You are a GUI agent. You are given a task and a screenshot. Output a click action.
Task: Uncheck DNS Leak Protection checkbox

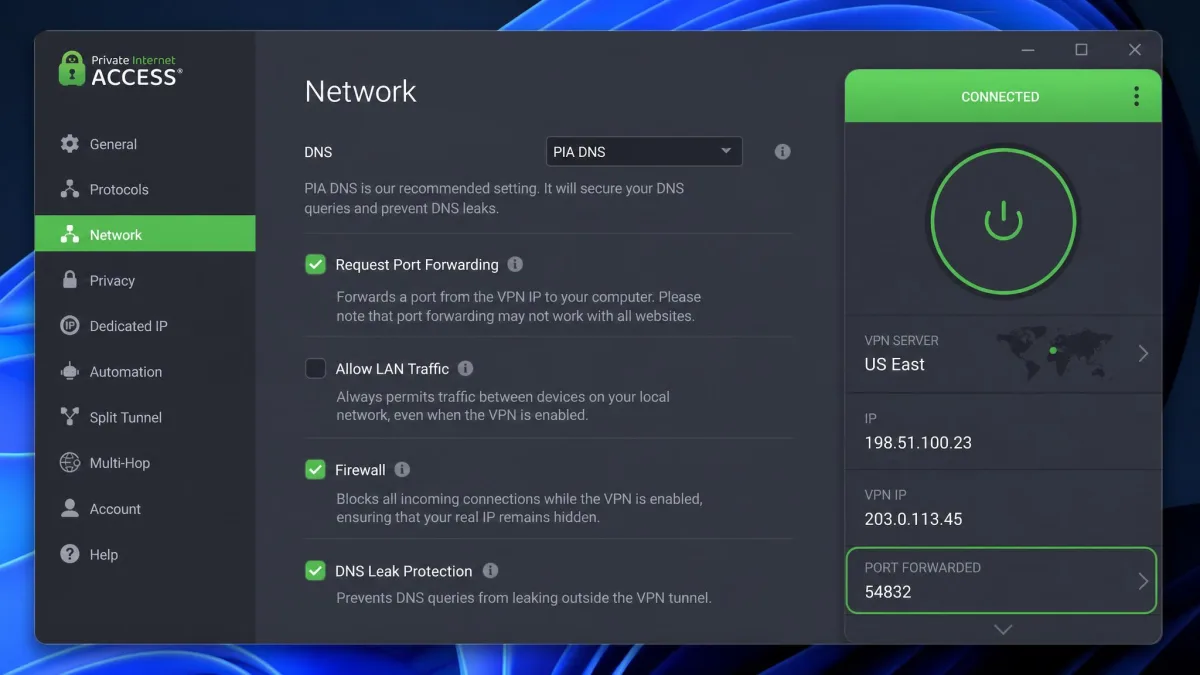coord(315,571)
